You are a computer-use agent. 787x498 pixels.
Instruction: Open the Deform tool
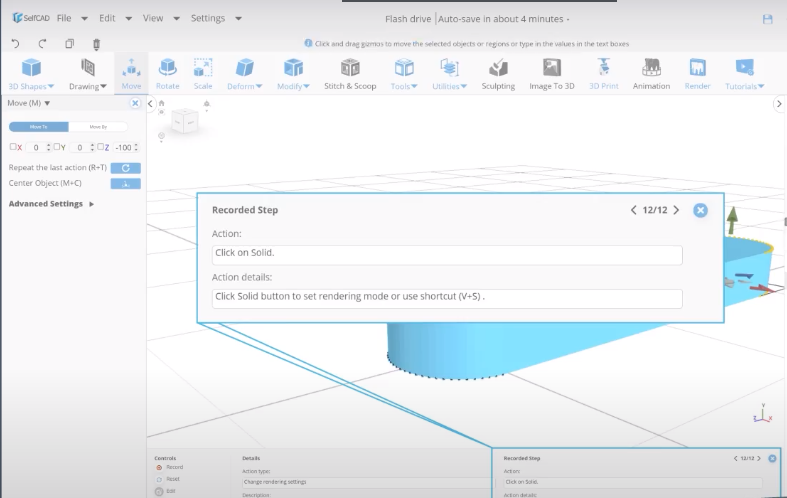[x=244, y=74]
